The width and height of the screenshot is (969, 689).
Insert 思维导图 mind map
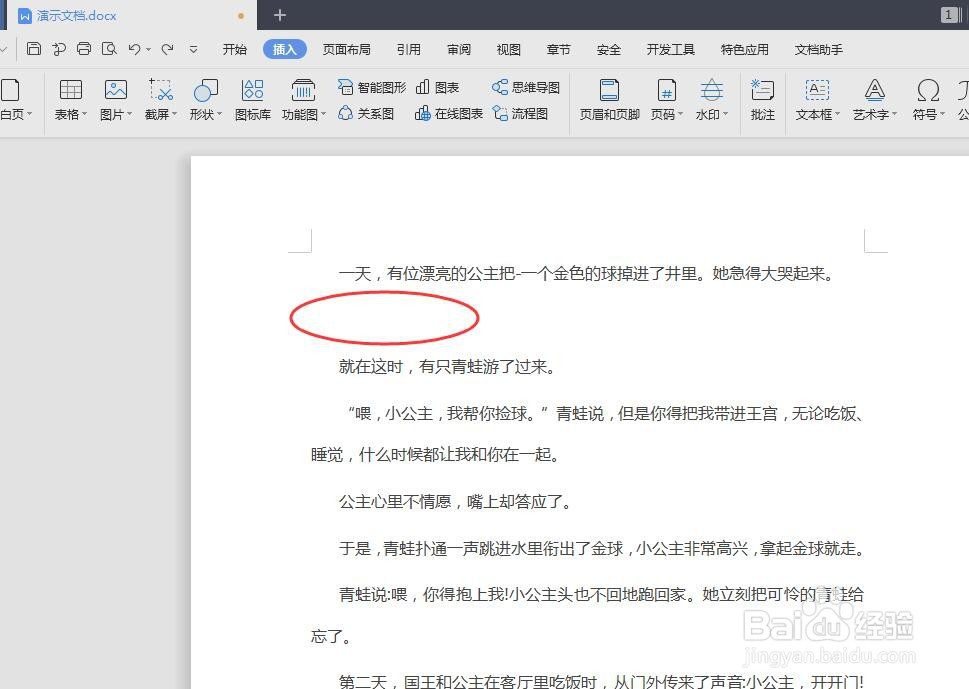pos(526,88)
